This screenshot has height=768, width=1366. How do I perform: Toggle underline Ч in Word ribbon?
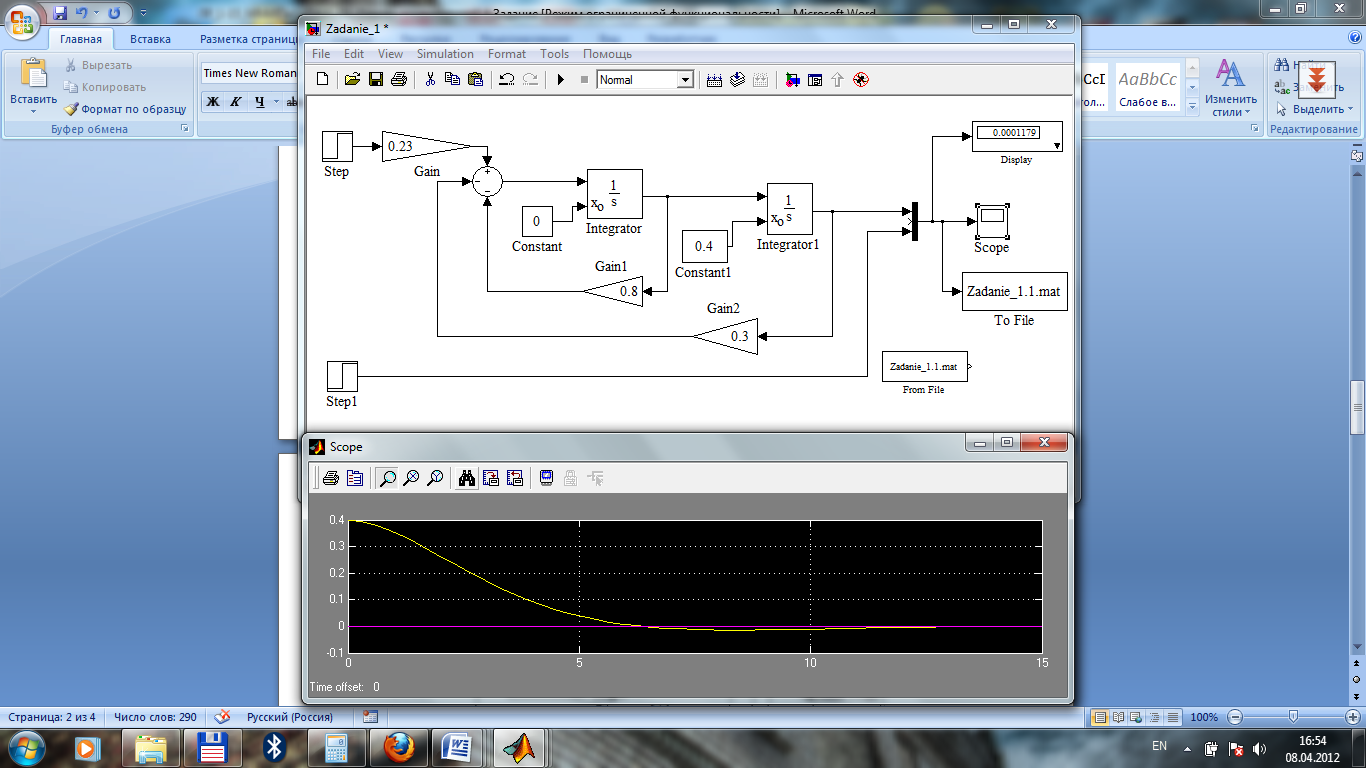(259, 101)
